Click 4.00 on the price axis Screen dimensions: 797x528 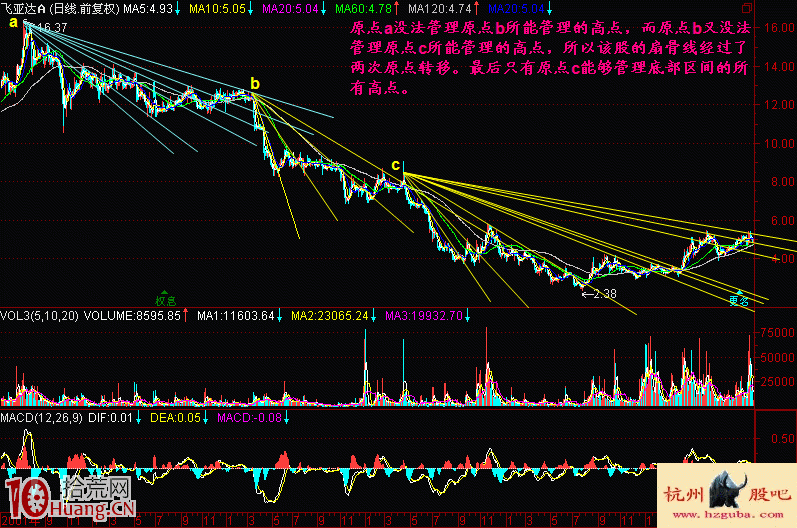783,258
